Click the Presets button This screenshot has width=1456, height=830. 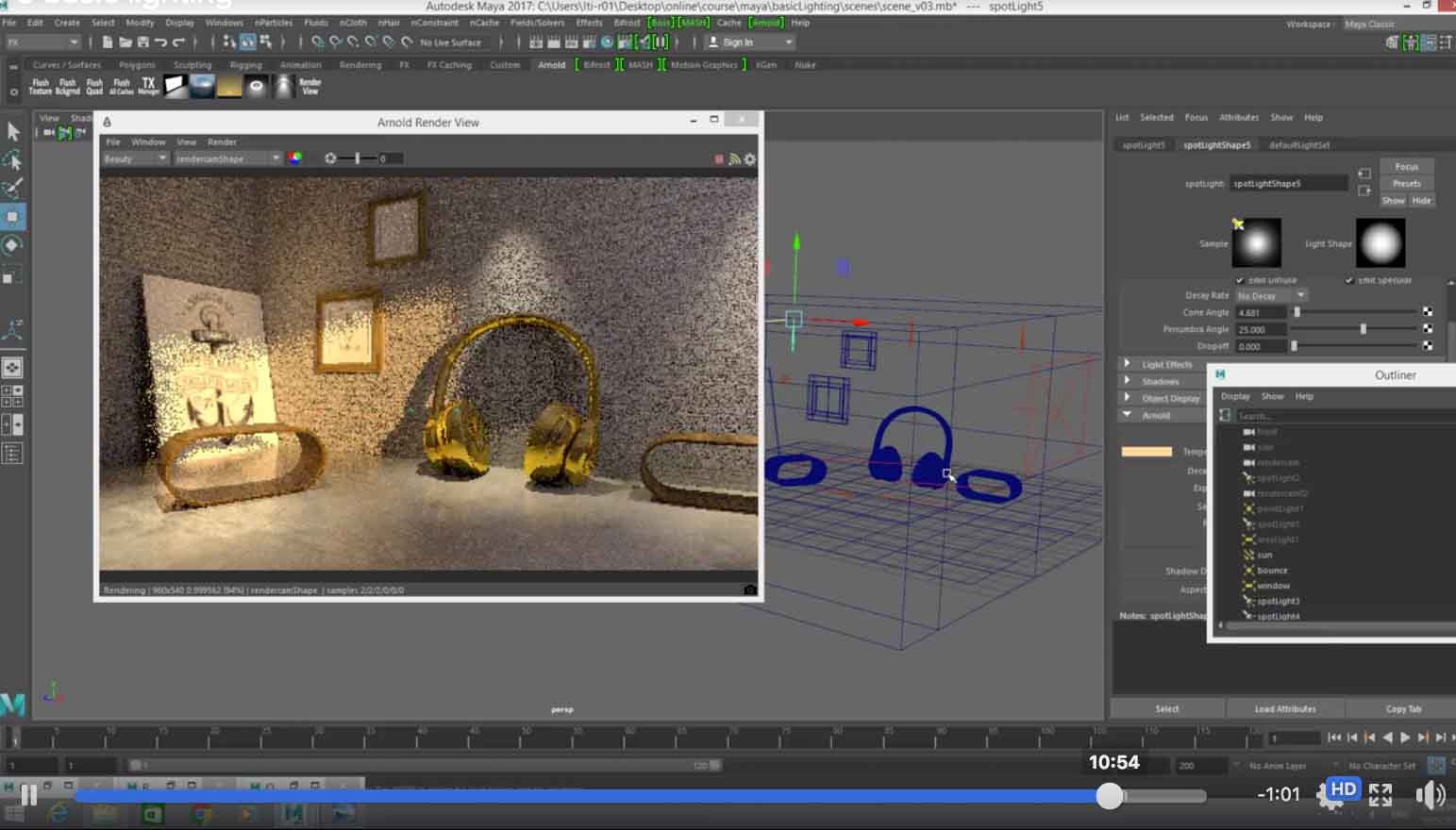1406,184
